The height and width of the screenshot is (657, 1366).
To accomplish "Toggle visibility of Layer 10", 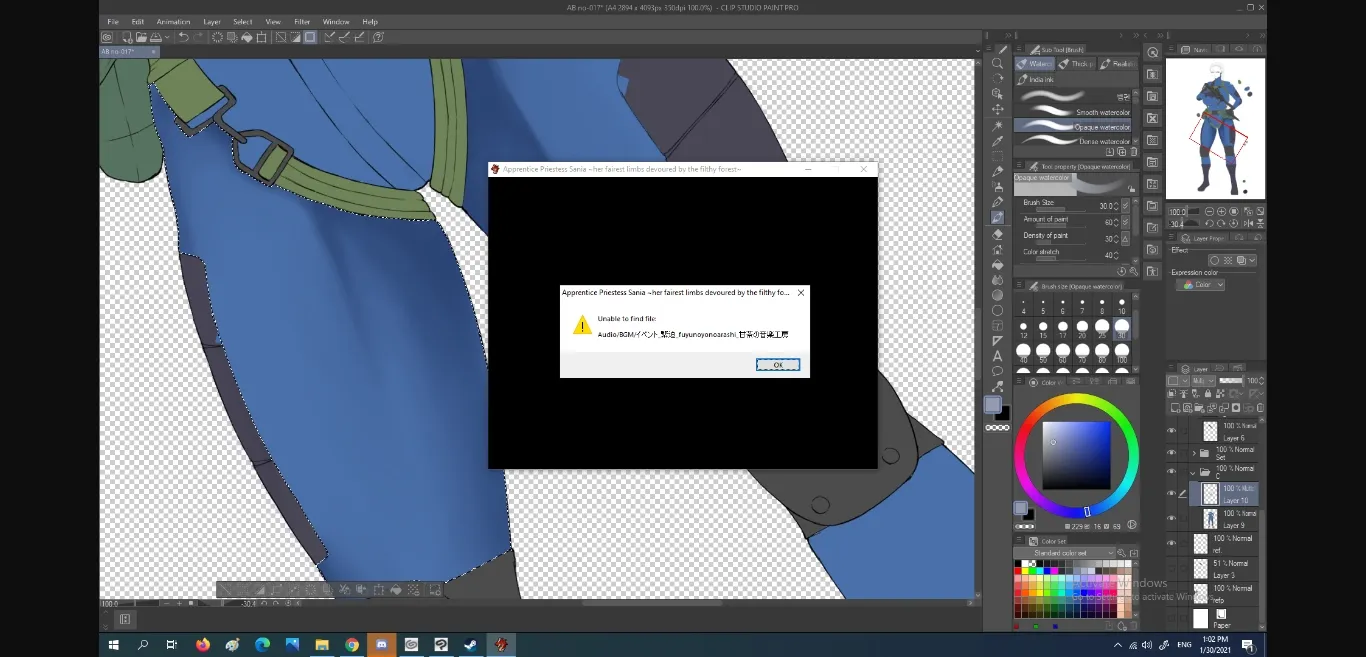I will click(x=1171, y=493).
